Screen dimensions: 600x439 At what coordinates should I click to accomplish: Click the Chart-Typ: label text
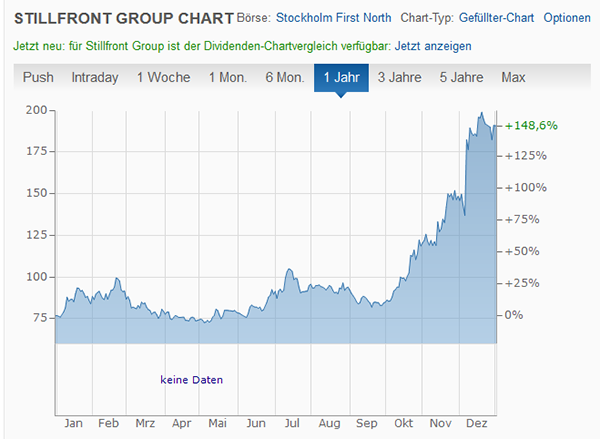pos(427,18)
